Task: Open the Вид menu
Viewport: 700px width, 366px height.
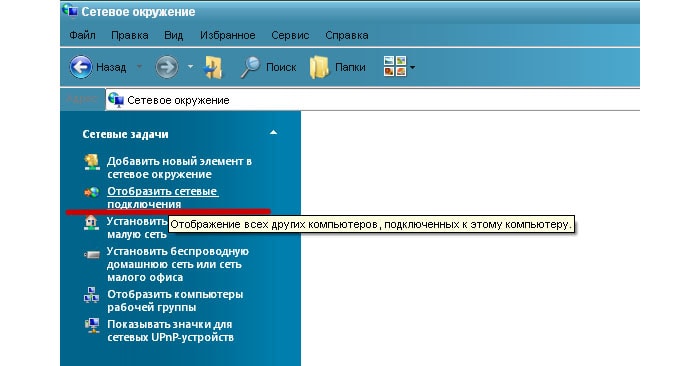Action: (x=173, y=35)
